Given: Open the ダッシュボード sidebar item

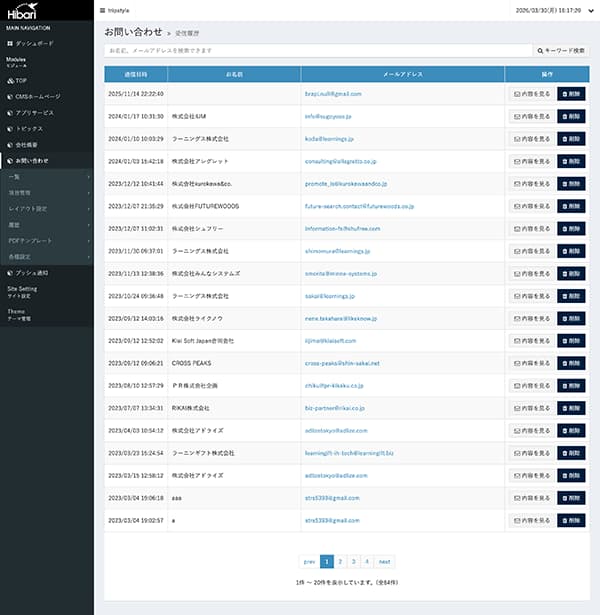Looking at the screenshot, I should 35,45.
